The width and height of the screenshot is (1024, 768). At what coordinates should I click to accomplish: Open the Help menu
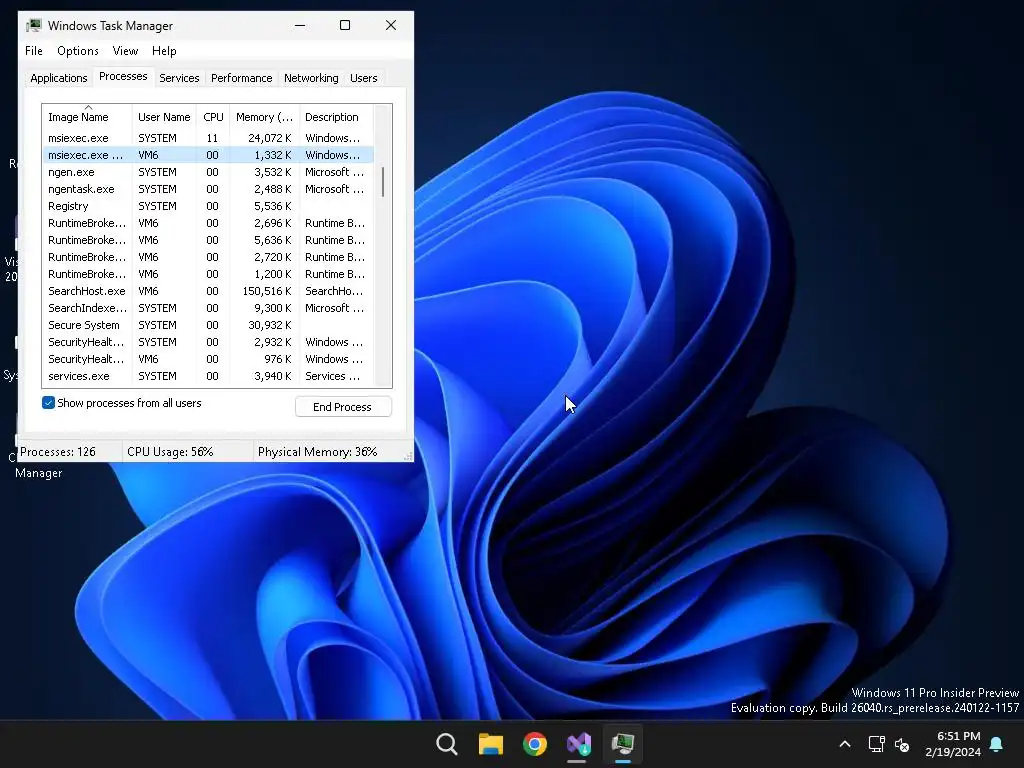(164, 51)
